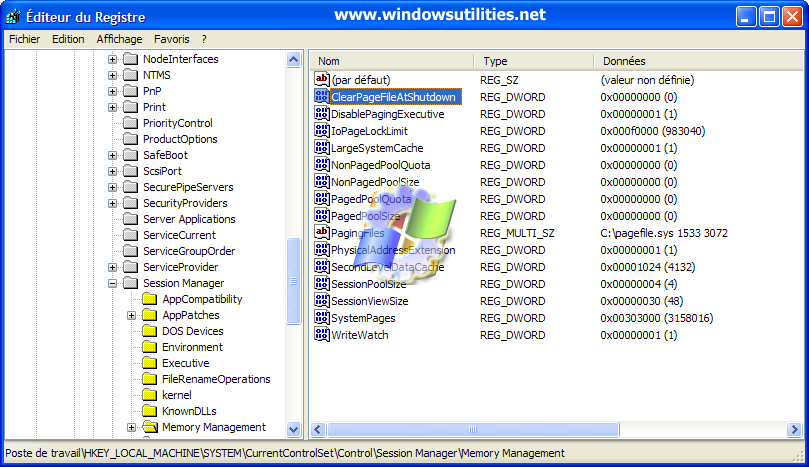The height and width of the screenshot is (467, 809).
Task: Click the '0x00303000 (3158016)' data value
Action: coord(657,318)
